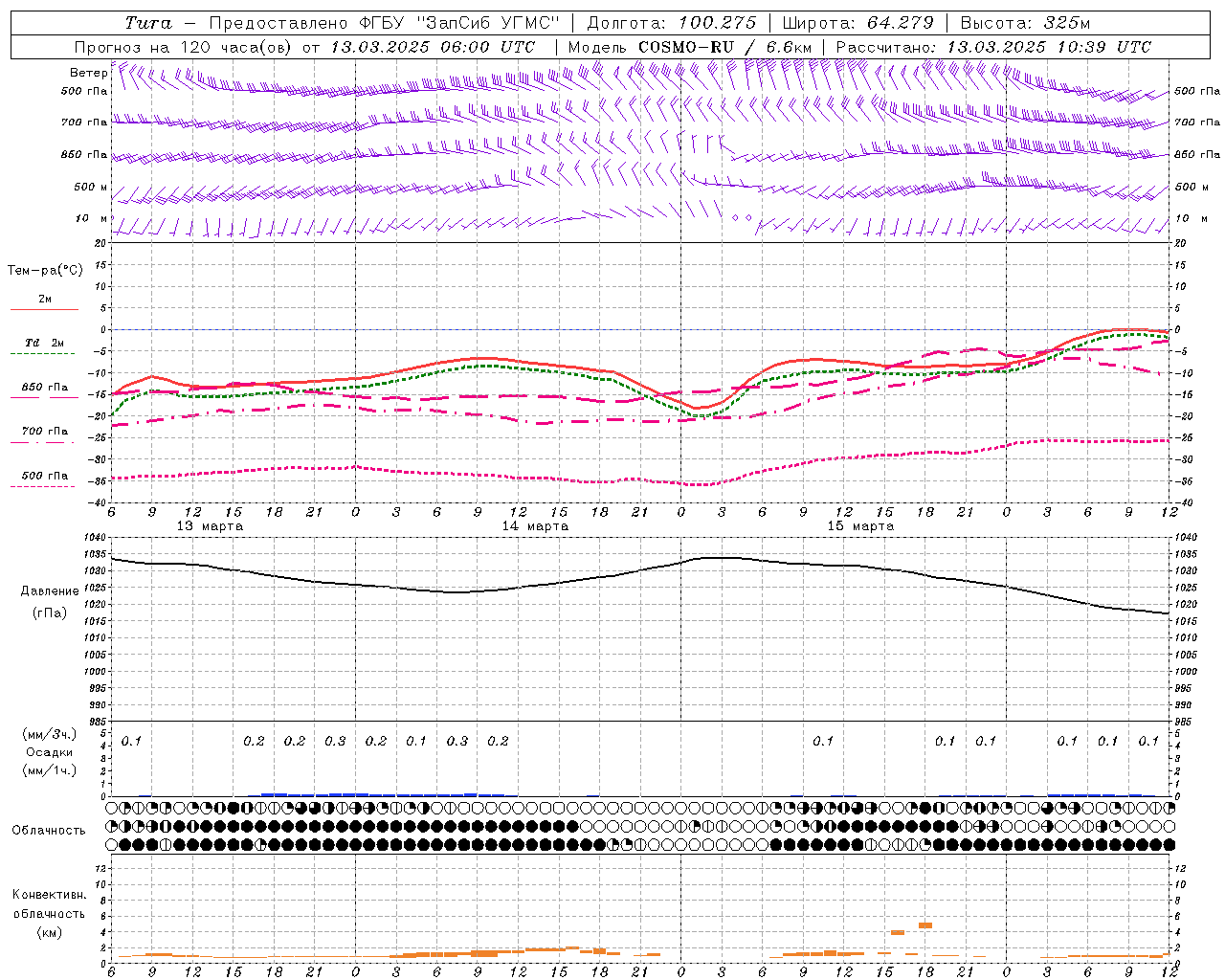
Task: Click the tallest orange convective cloud bar
Action: tap(925, 924)
